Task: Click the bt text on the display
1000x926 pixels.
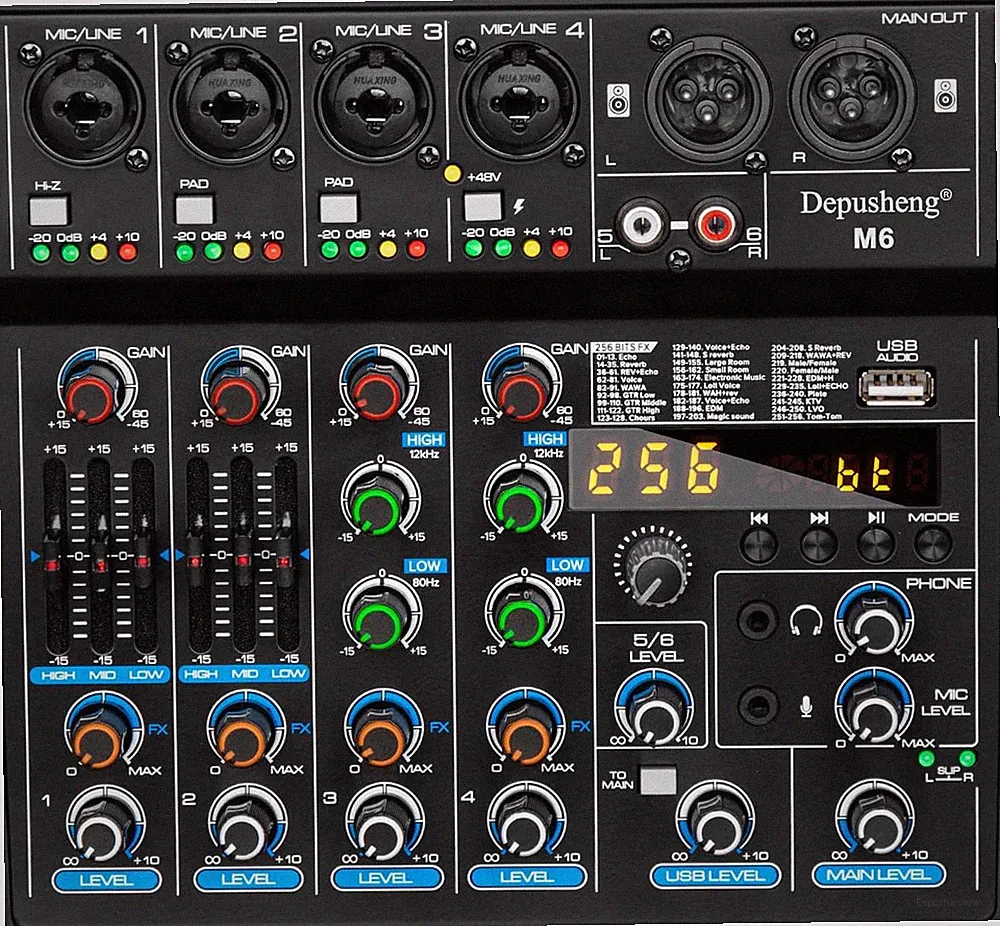Action: coord(864,474)
